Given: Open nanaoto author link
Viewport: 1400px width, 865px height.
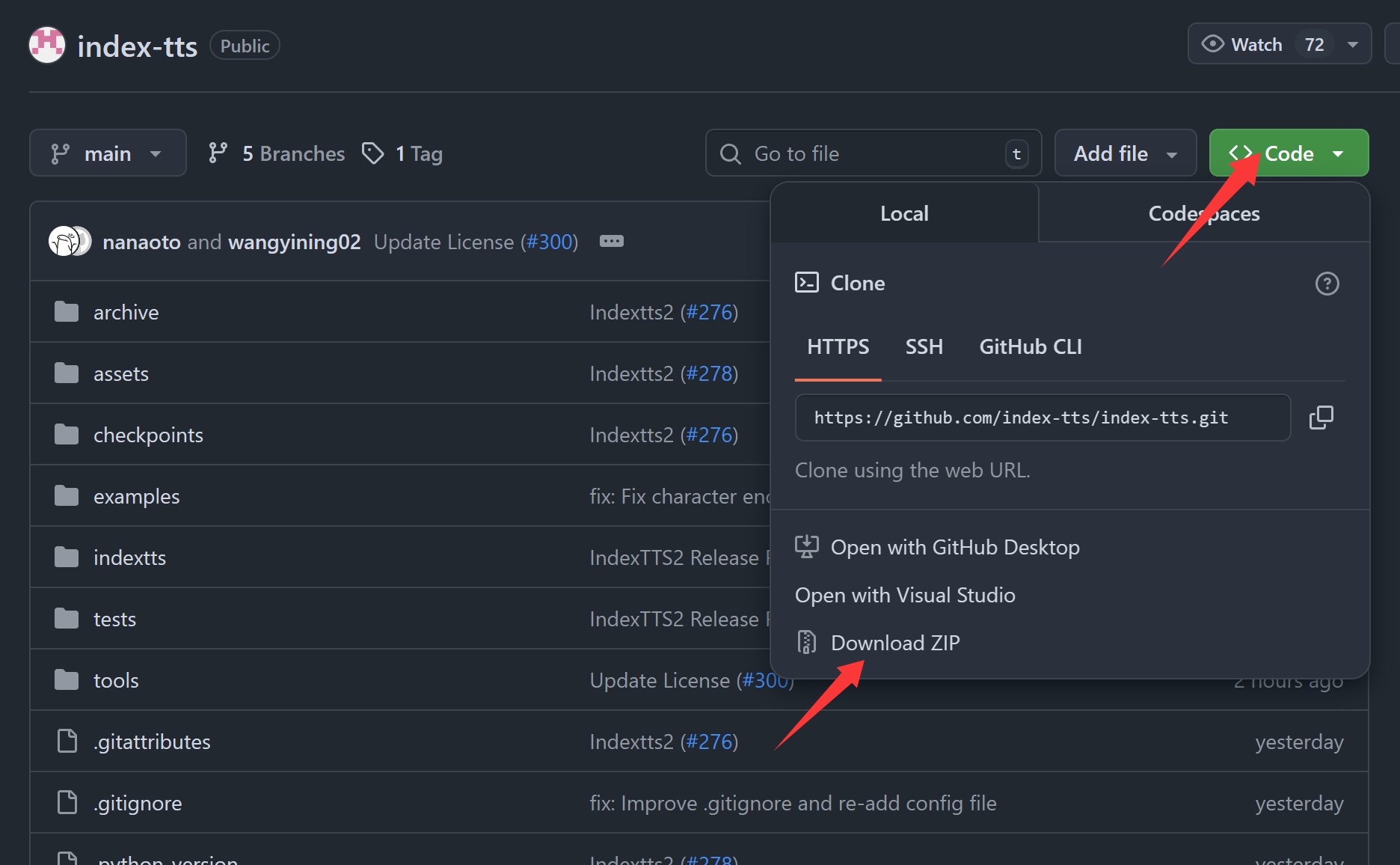Looking at the screenshot, I should click(x=141, y=242).
